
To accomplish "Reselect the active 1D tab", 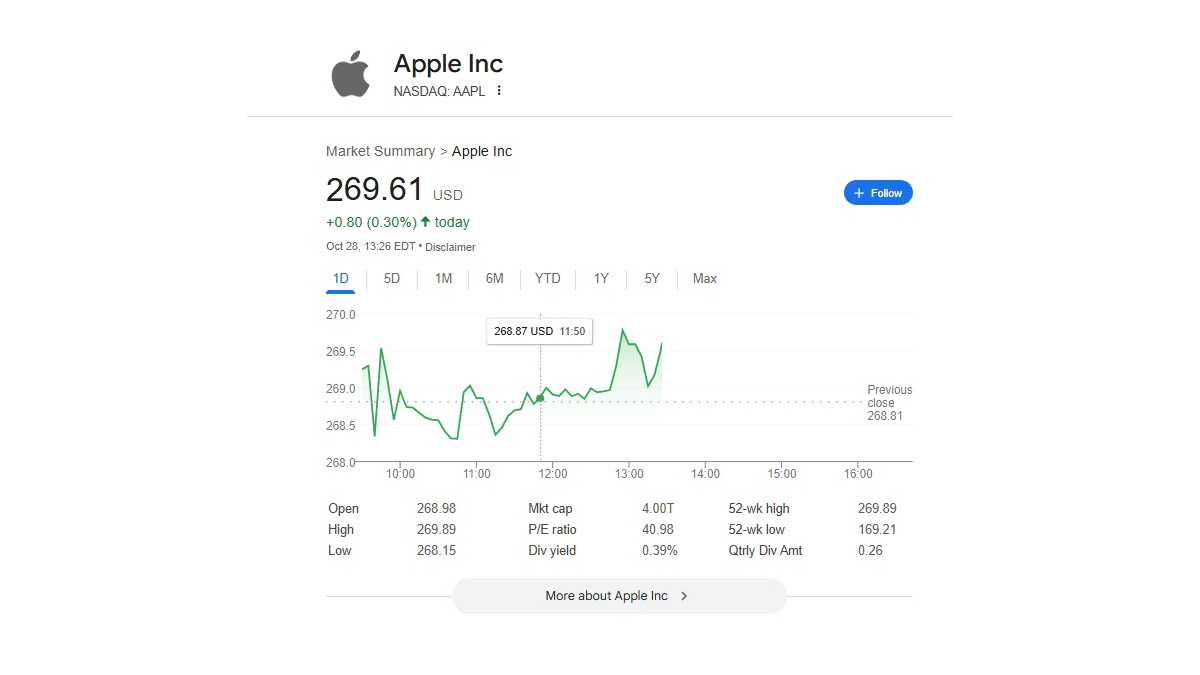I will click(340, 278).
